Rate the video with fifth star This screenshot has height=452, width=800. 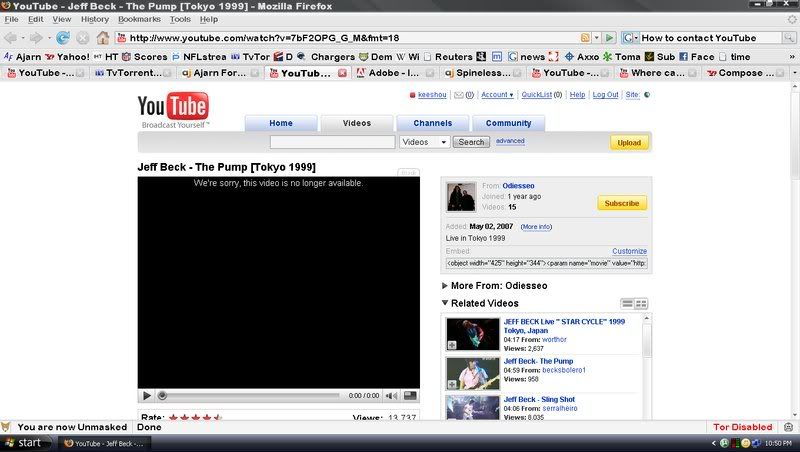tap(218, 418)
